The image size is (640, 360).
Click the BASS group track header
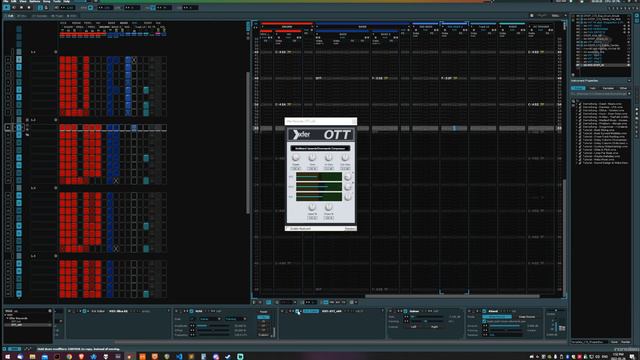click(362, 27)
